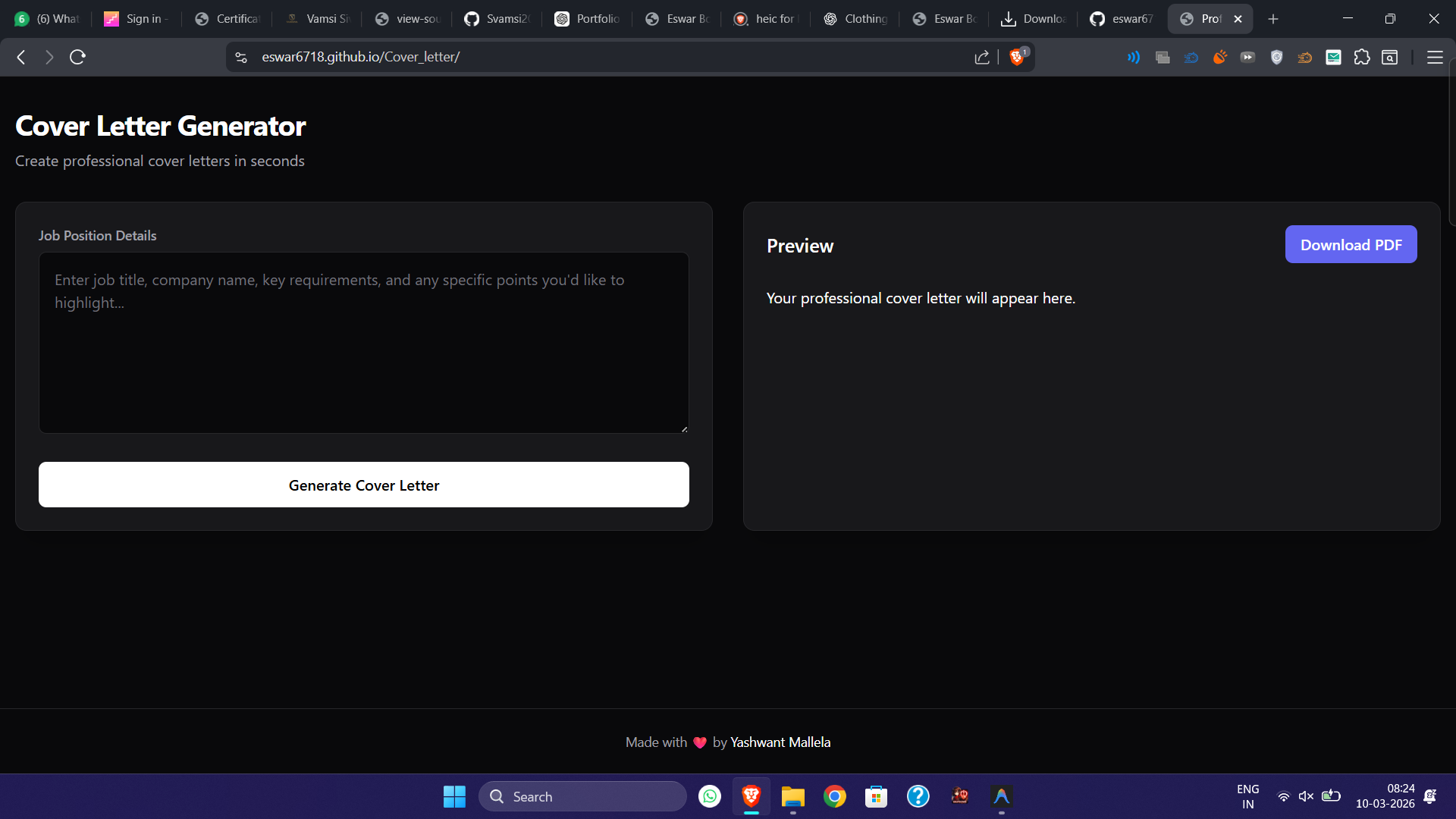Screen dimensions: 1456x819
Task: Reload the current page
Action: tap(77, 57)
